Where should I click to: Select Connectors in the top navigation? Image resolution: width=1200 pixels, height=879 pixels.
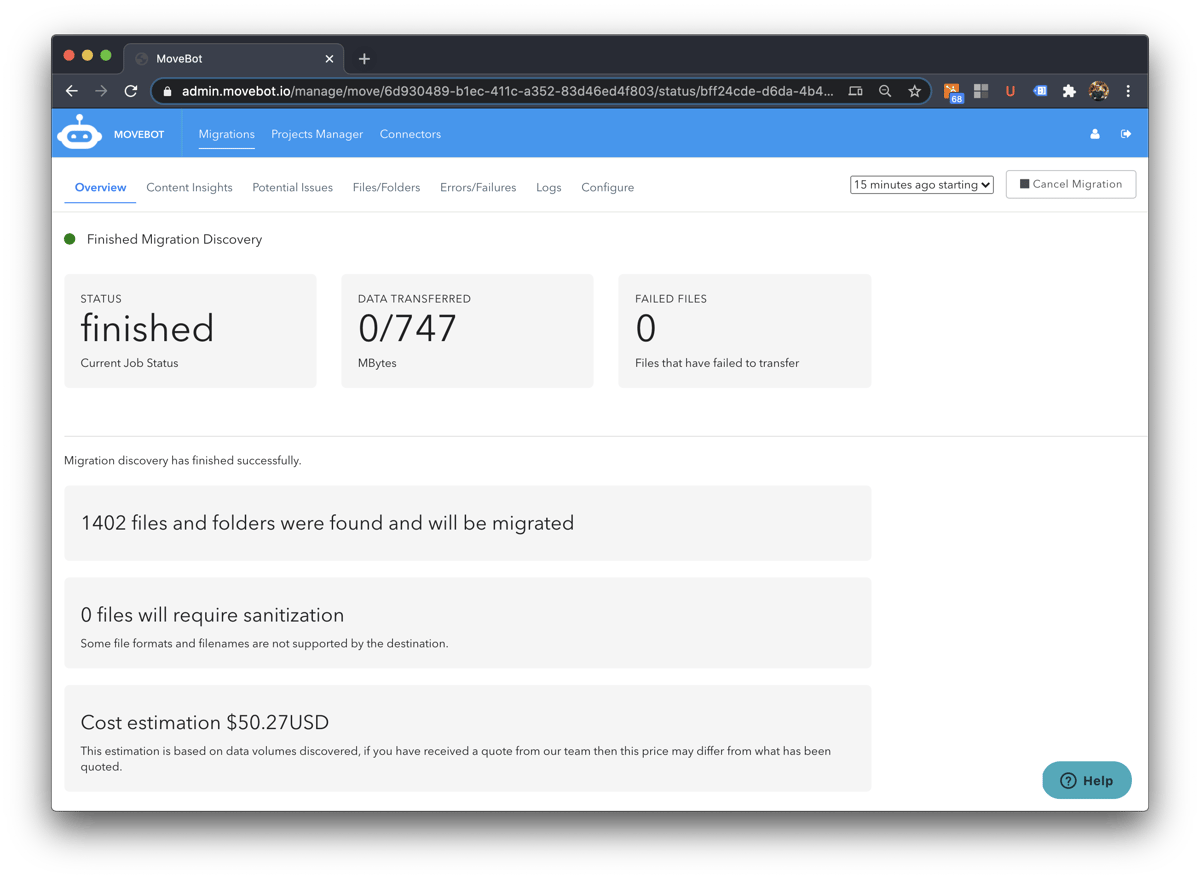[x=410, y=133]
